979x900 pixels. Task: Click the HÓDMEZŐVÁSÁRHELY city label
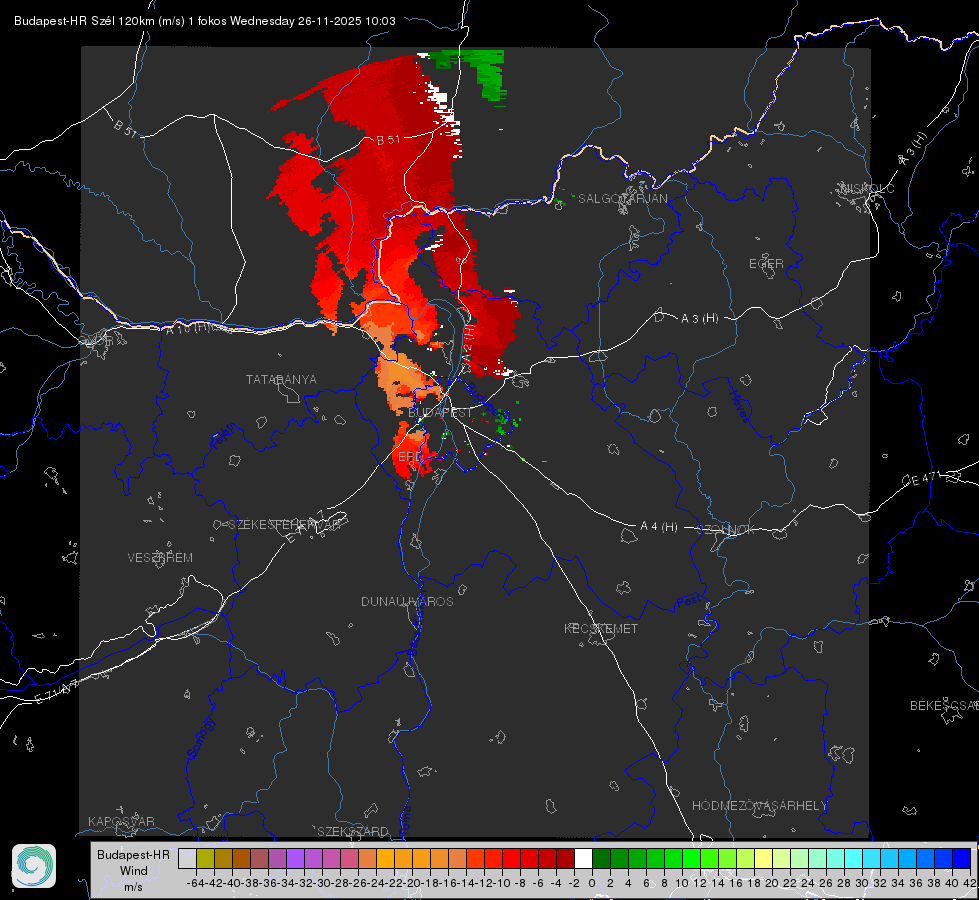tap(759, 806)
